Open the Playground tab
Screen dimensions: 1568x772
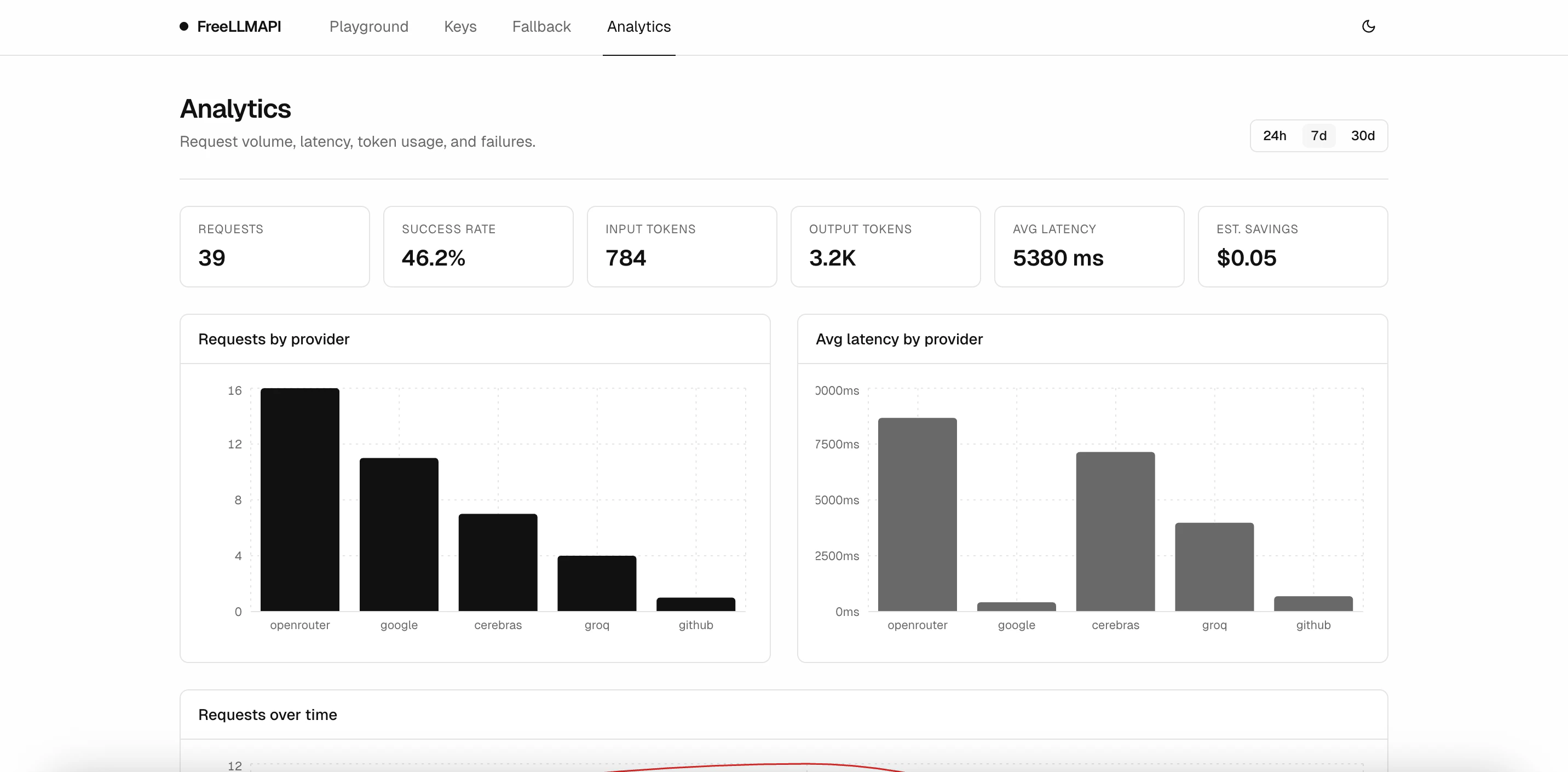click(369, 26)
